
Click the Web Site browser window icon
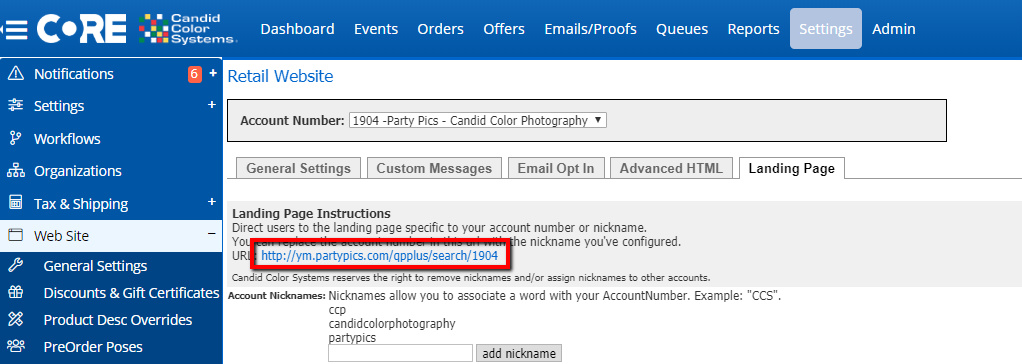point(16,235)
